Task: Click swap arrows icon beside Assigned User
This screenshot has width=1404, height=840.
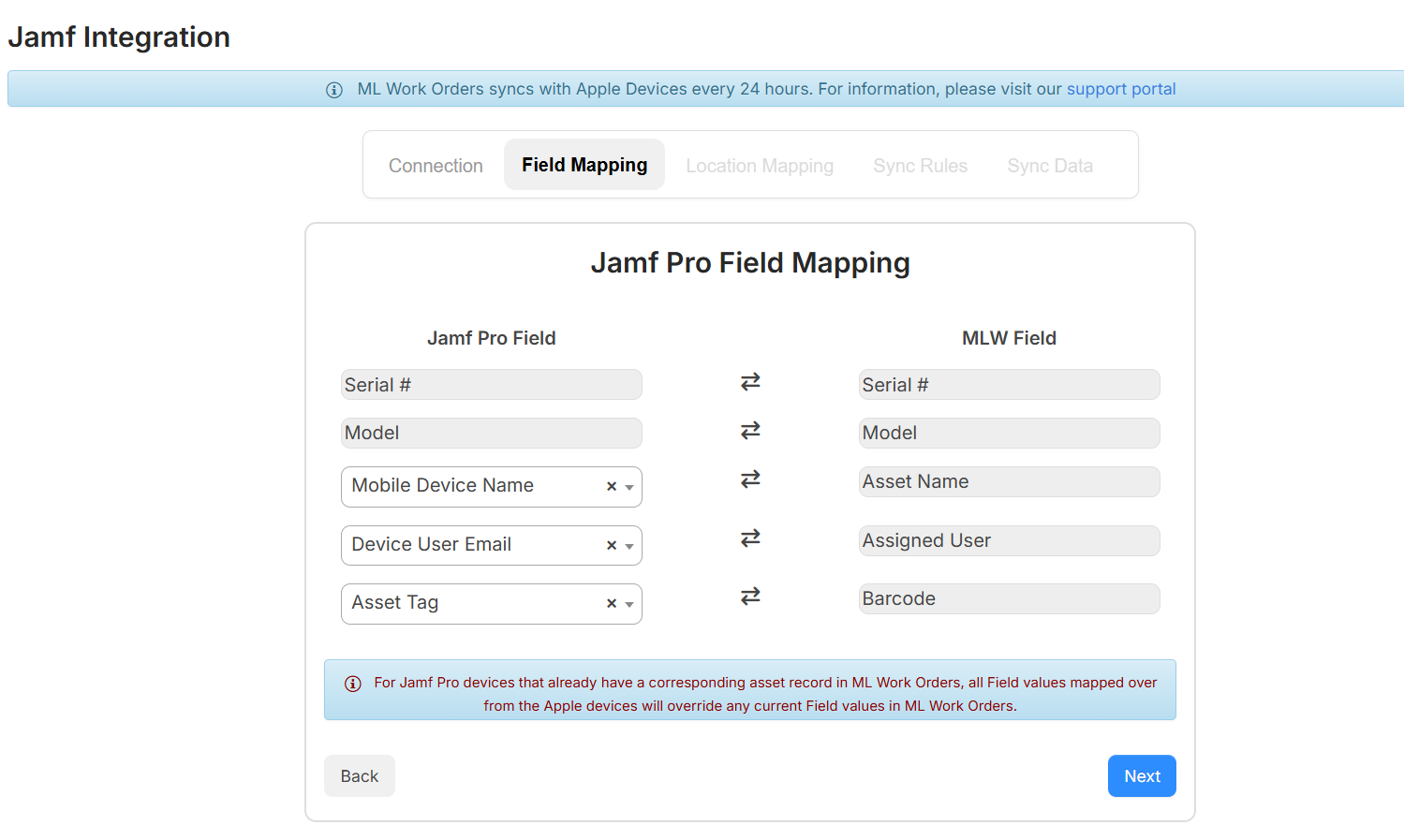Action: pos(750,538)
